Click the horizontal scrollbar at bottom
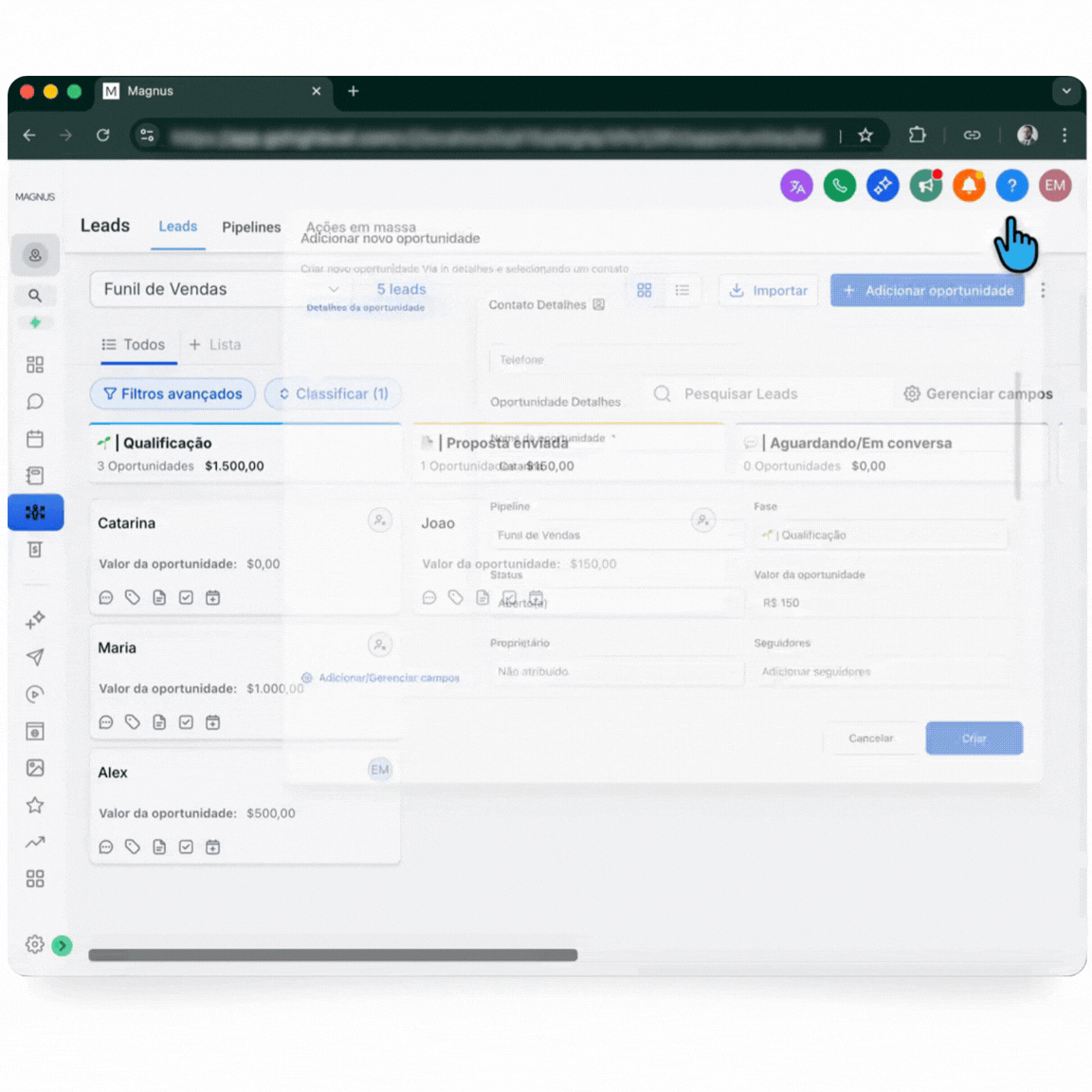The width and height of the screenshot is (1092, 1092). [333, 955]
